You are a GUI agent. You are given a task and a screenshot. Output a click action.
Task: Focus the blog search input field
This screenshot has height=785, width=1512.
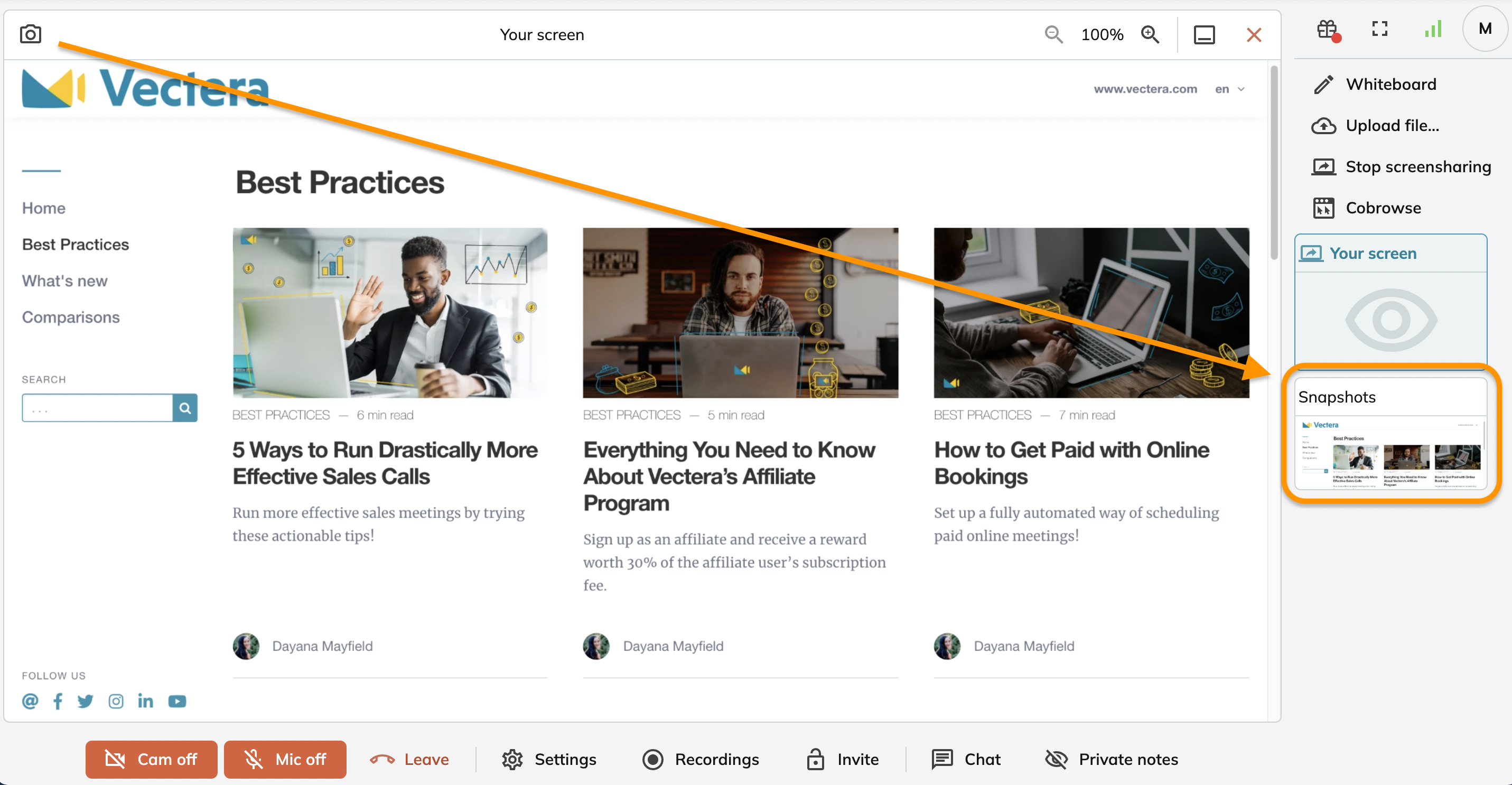97,408
